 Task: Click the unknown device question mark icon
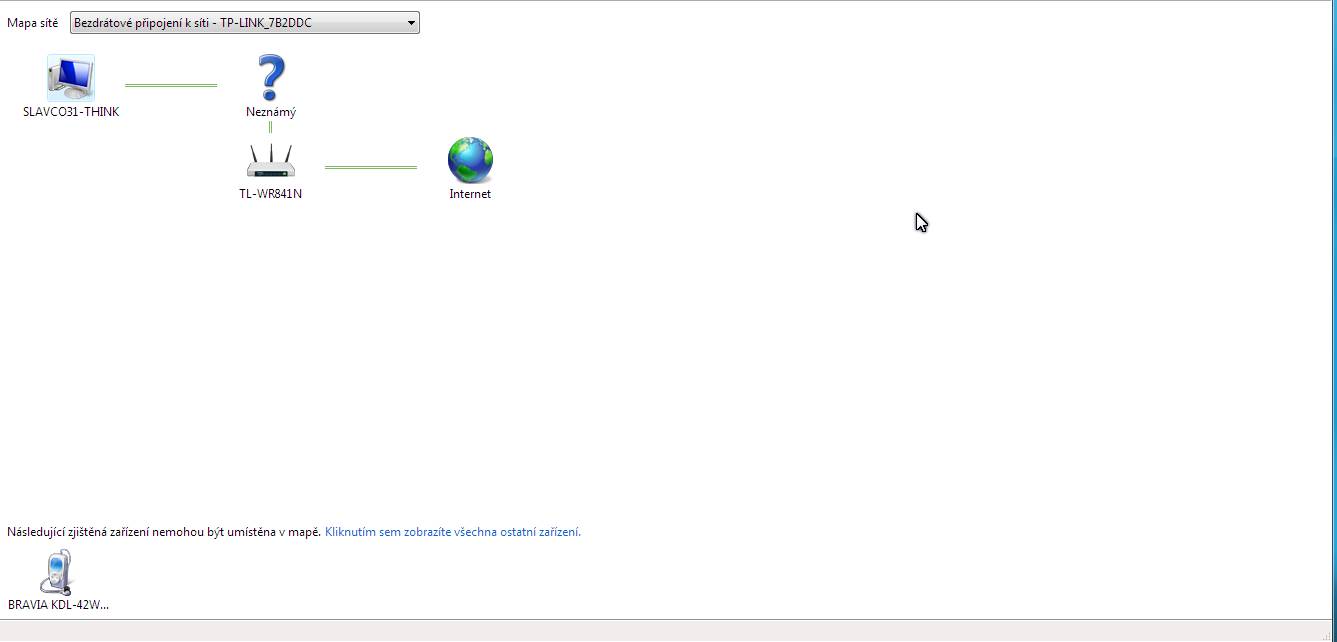[x=271, y=78]
